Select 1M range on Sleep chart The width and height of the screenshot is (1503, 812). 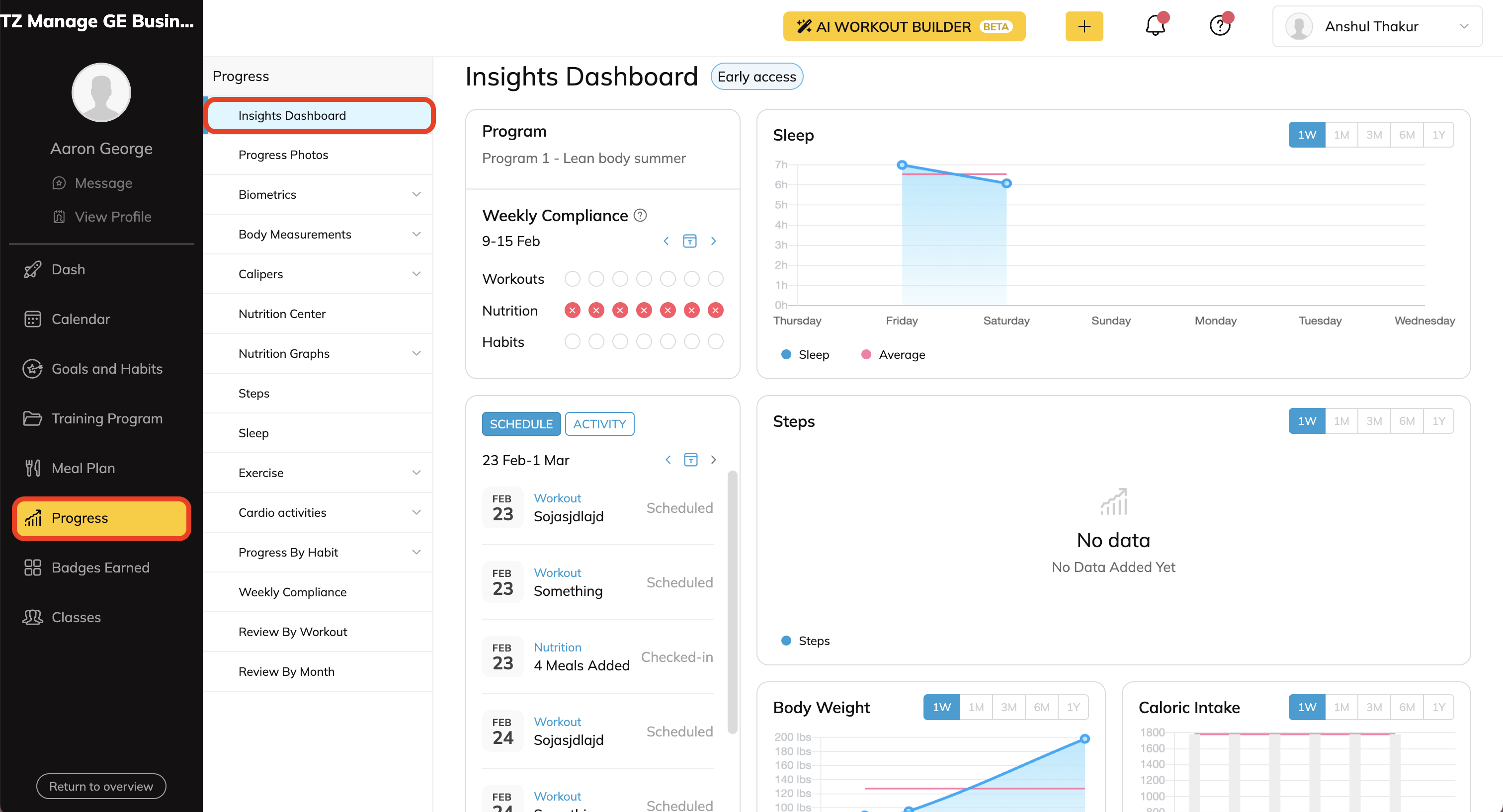click(x=1341, y=135)
